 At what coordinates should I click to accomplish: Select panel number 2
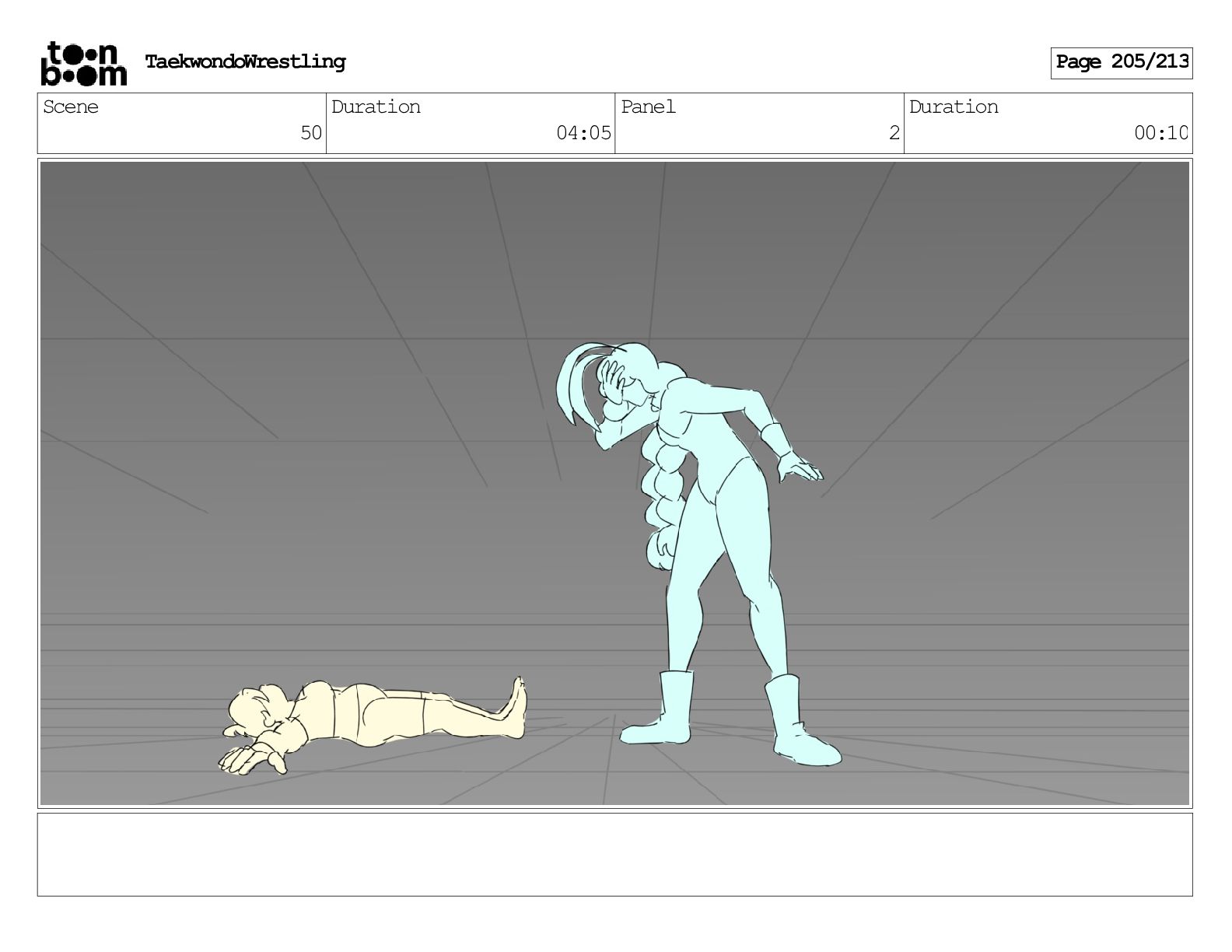[x=894, y=133]
